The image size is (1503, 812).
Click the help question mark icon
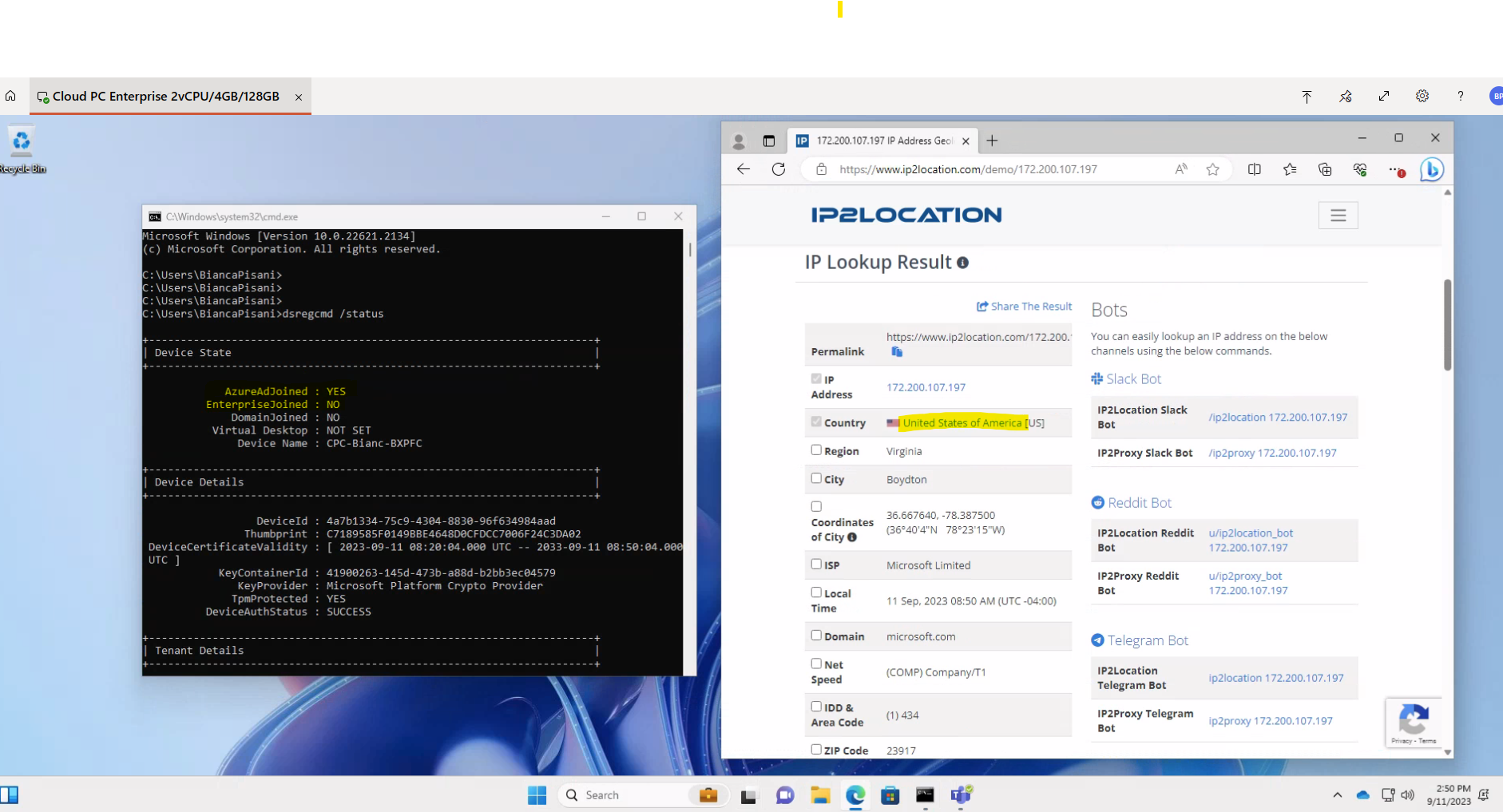(x=1461, y=96)
